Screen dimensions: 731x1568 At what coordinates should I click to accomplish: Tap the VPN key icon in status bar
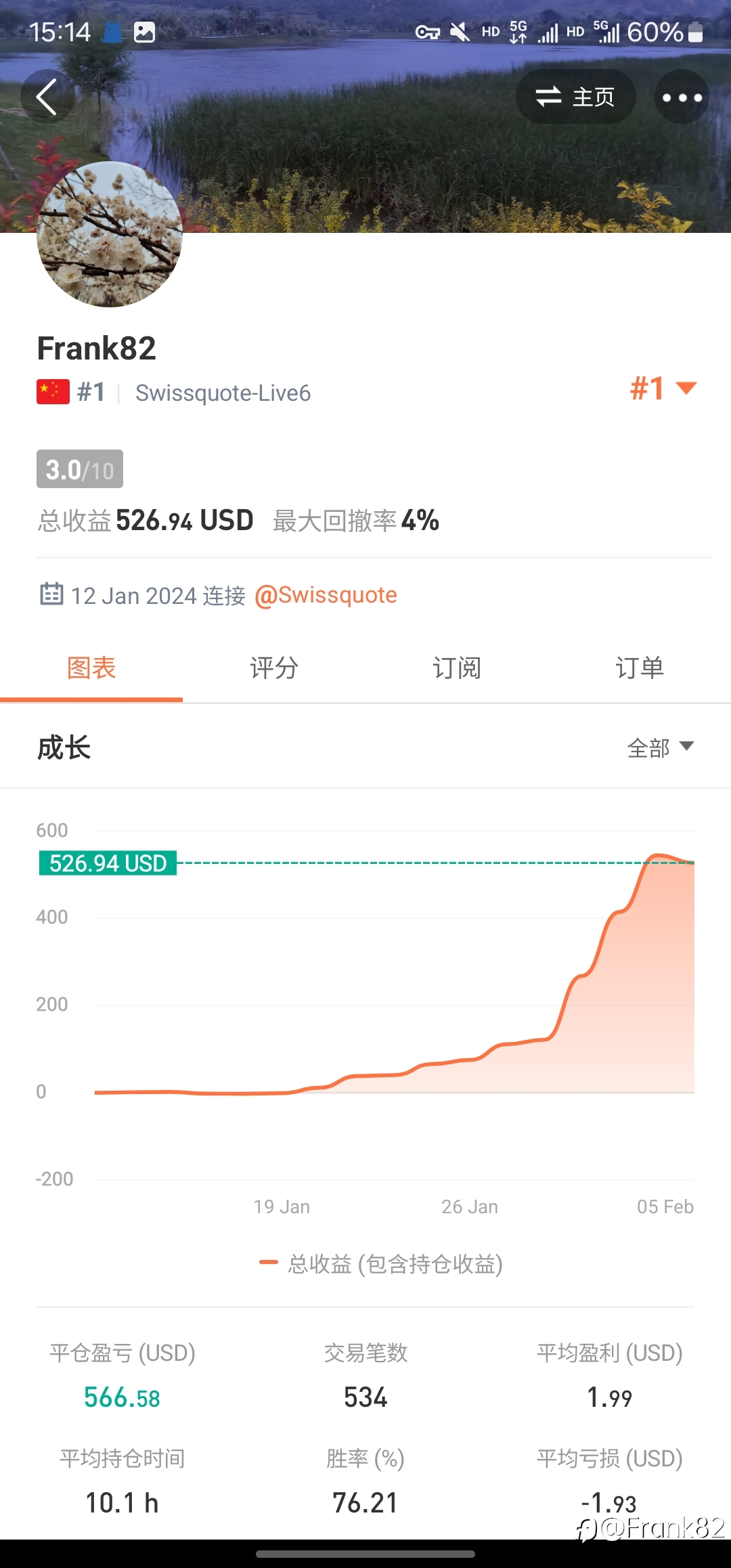pyautogui.click(x=428, y=32)
